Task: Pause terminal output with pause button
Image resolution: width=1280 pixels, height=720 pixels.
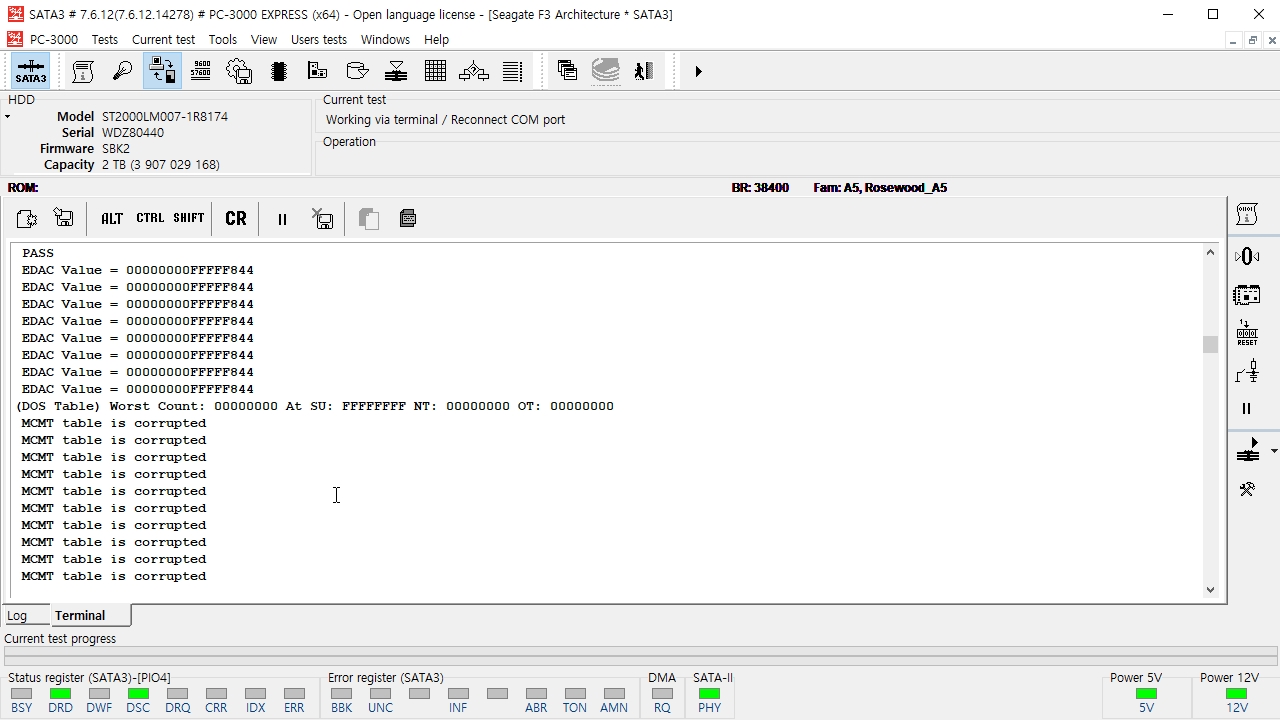Action: tap(282, 219)
